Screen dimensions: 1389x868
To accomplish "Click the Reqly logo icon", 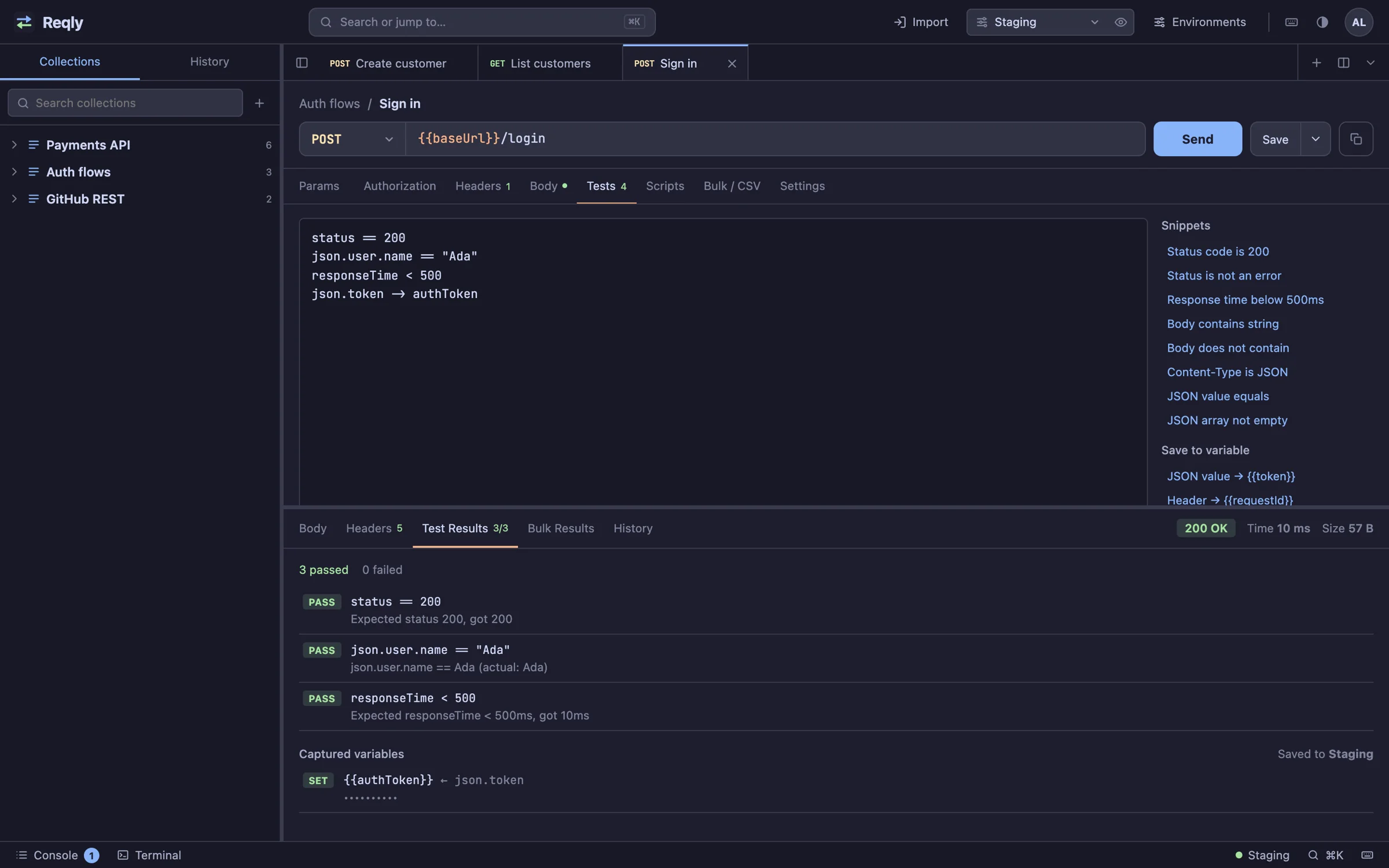I will 24,22.
